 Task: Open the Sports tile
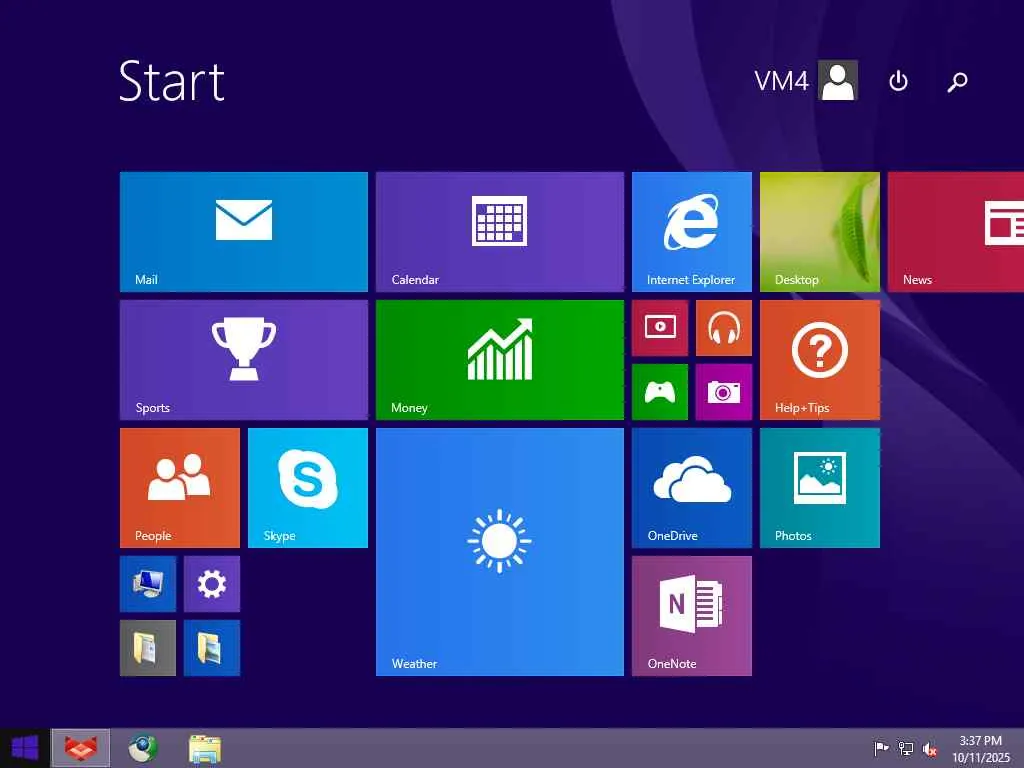coord(244,360)
